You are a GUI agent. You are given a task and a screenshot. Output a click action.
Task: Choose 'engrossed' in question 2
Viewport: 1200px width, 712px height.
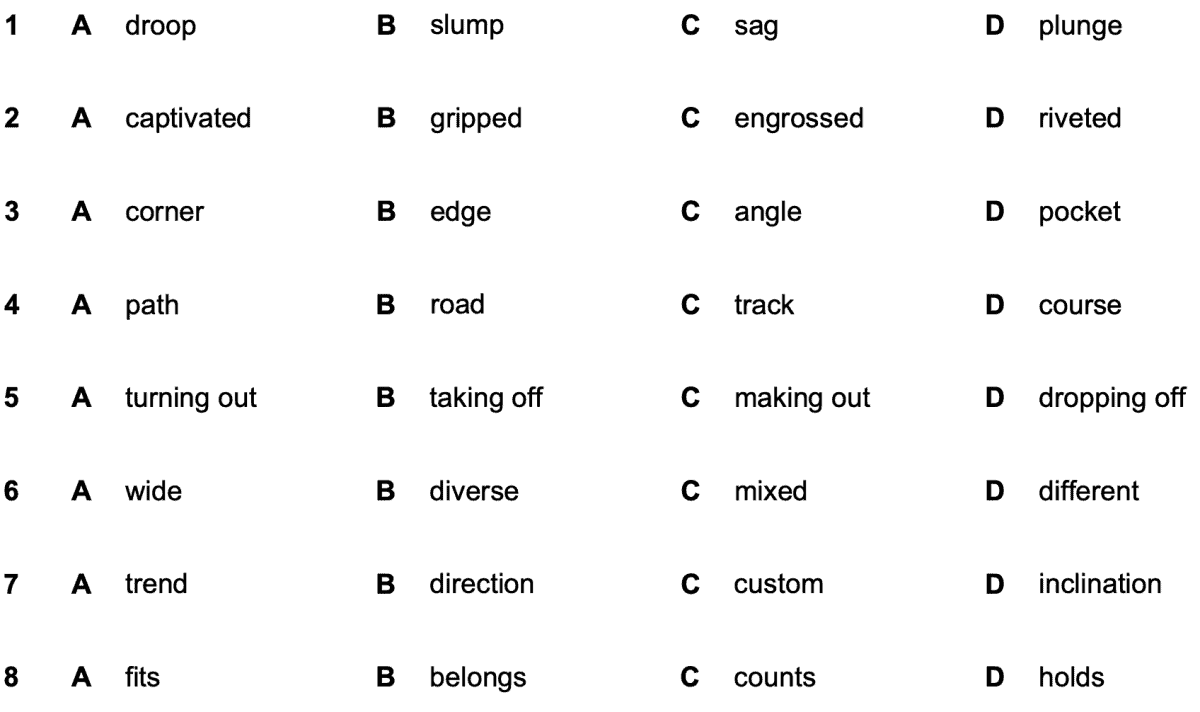pos(798,120)
